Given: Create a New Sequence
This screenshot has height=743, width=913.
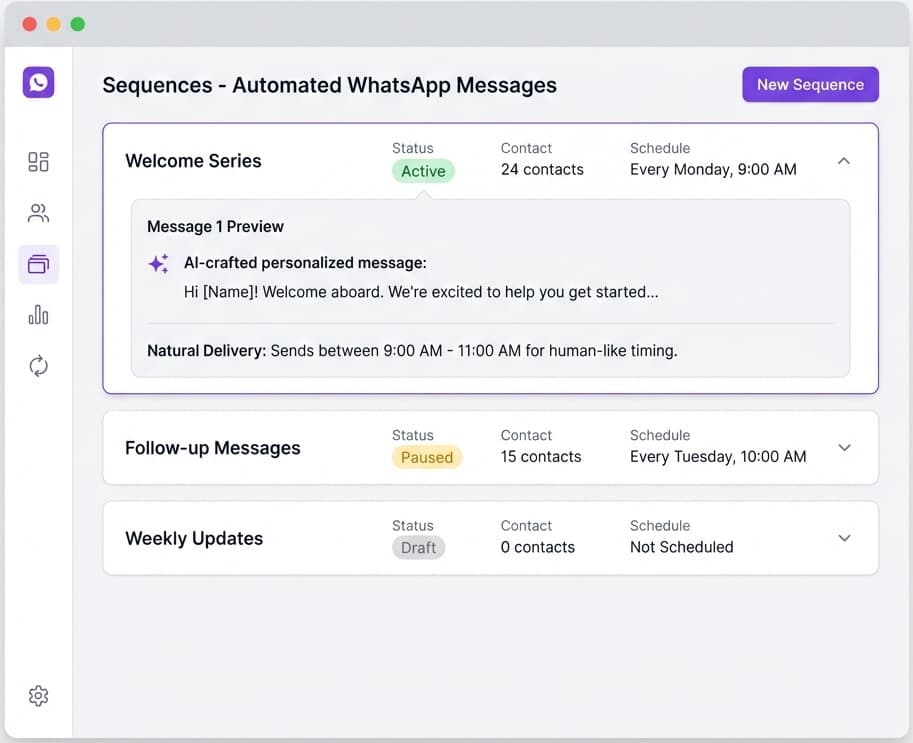Looking at the screenshot, I should 810,84.
